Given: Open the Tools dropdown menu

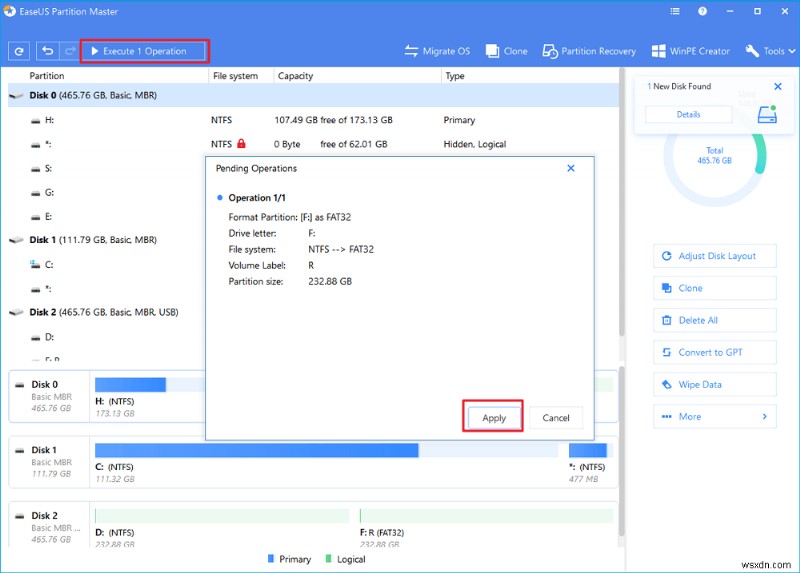Looking at the screenshot, I should [765, 51].
